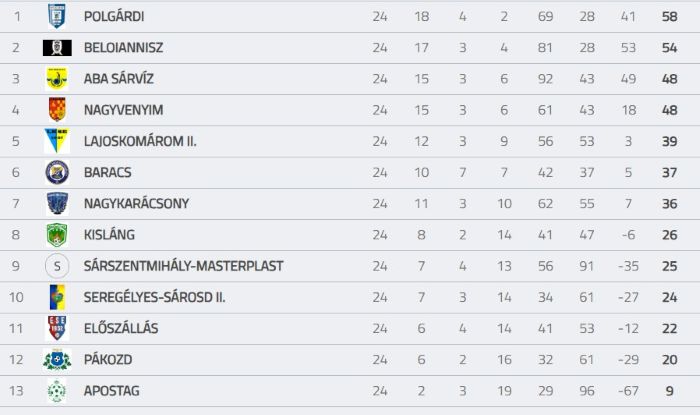Click the Polgárdi team crest

coord(57,16)
